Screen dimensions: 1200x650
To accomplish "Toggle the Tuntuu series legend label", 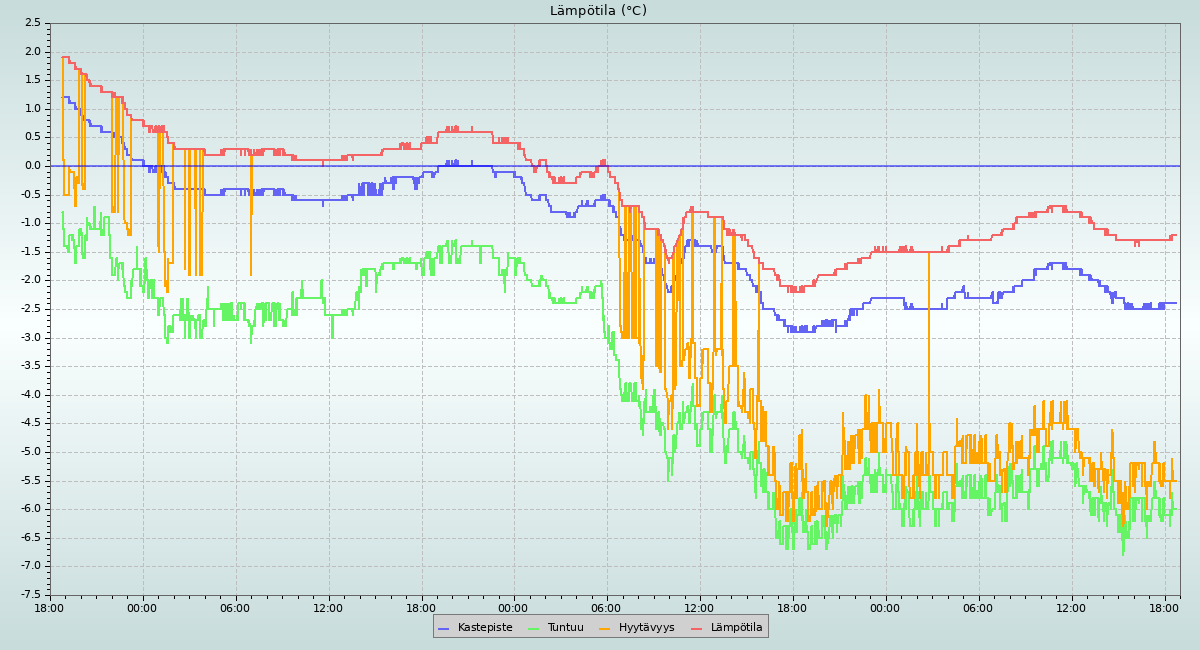I will pyautogui.click(x=565, y=628).
